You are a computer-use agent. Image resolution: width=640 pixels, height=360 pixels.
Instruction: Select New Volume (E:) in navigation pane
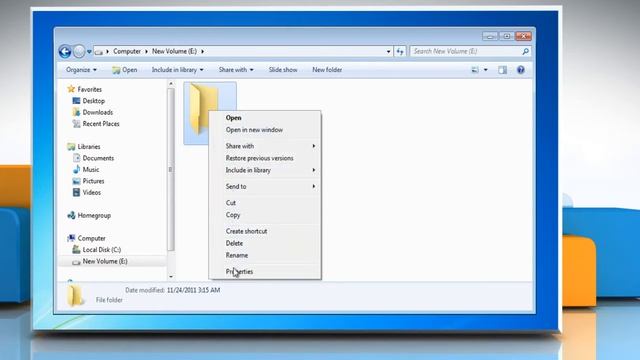pos(105,261)
